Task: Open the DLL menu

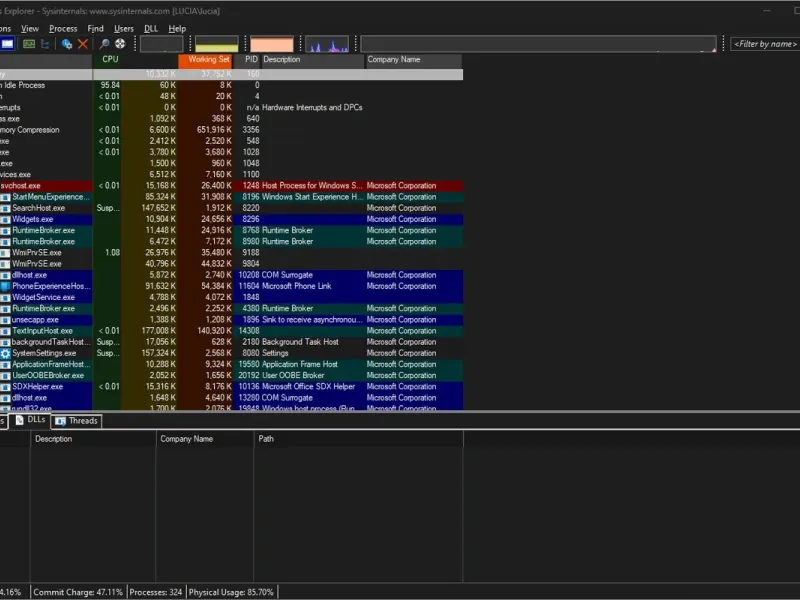Action: point(151,29)
